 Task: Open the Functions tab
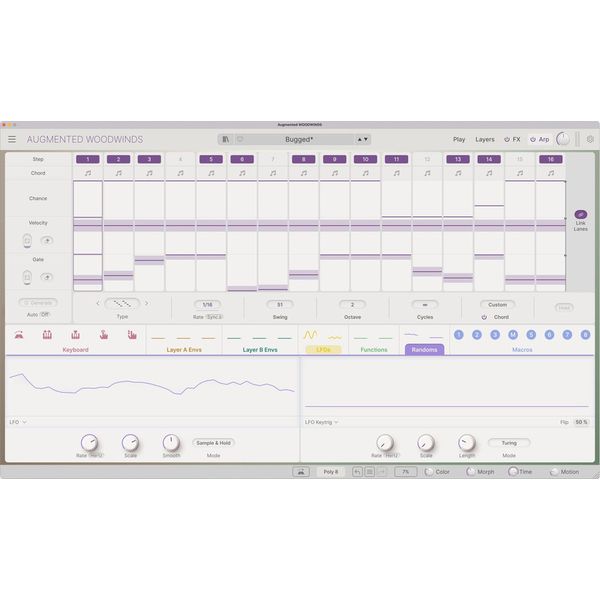pos(374,350)
